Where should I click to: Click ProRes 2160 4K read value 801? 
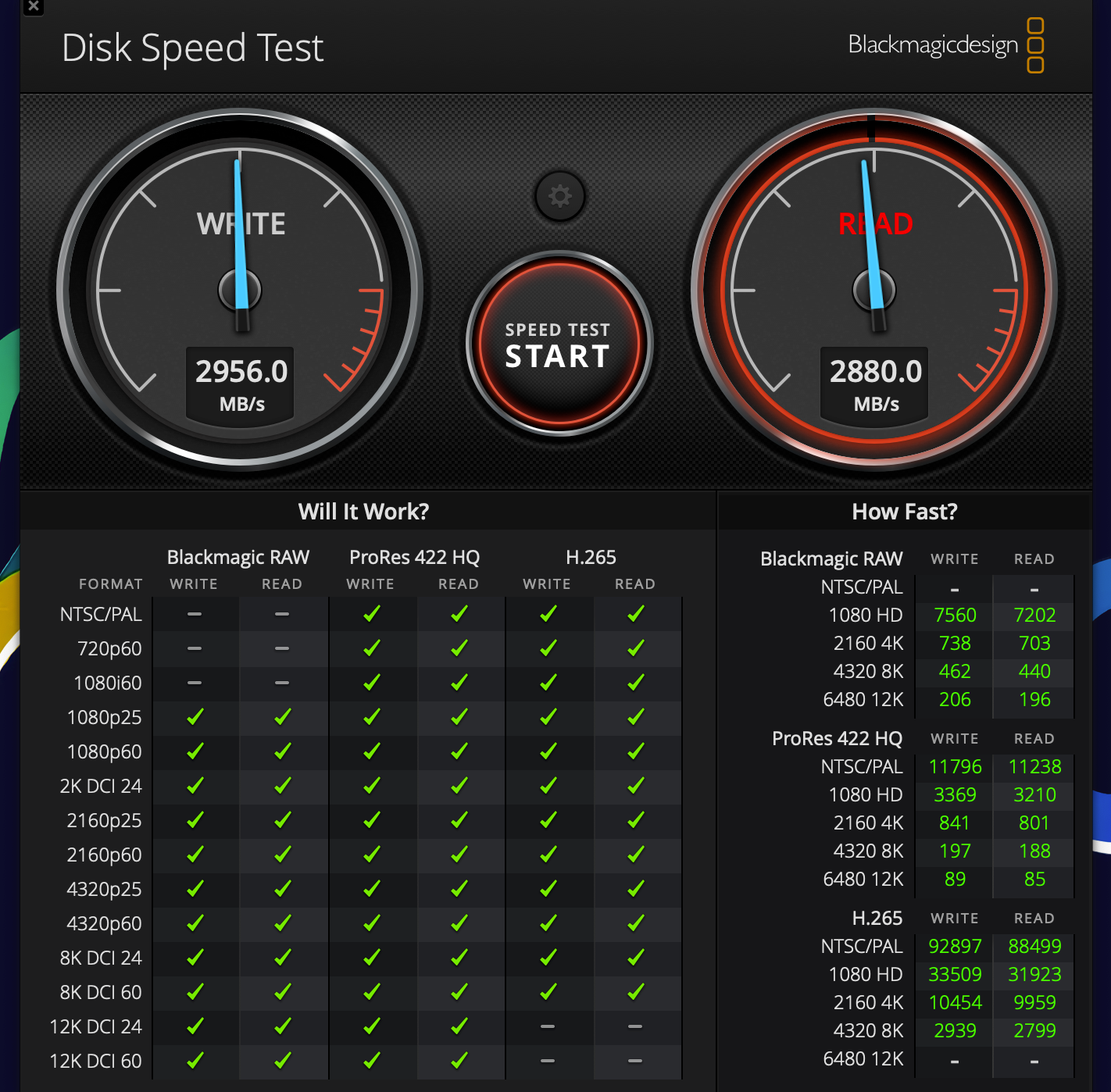tap(1034, 823)
